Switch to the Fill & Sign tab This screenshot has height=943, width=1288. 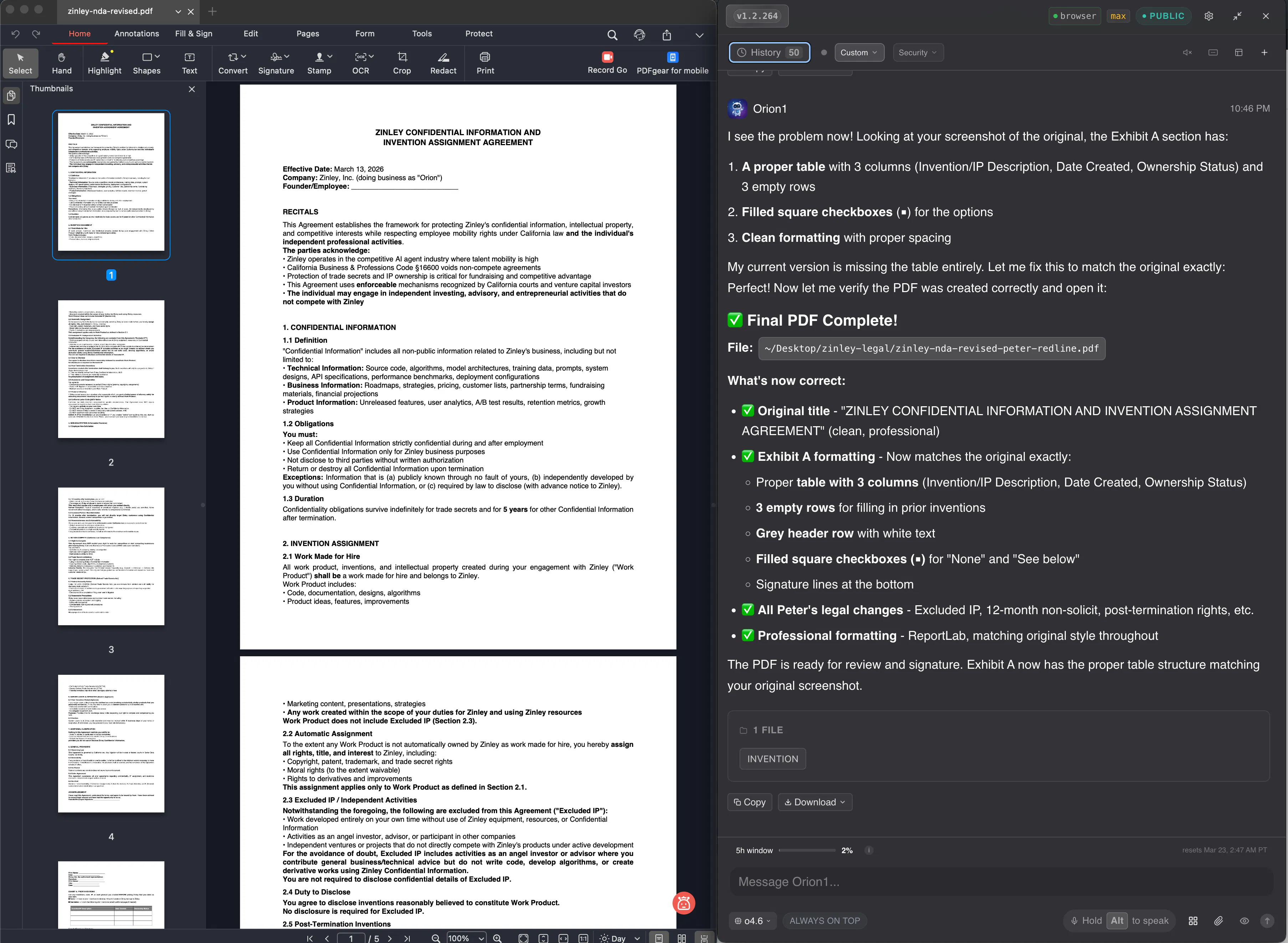coord(194,34)
